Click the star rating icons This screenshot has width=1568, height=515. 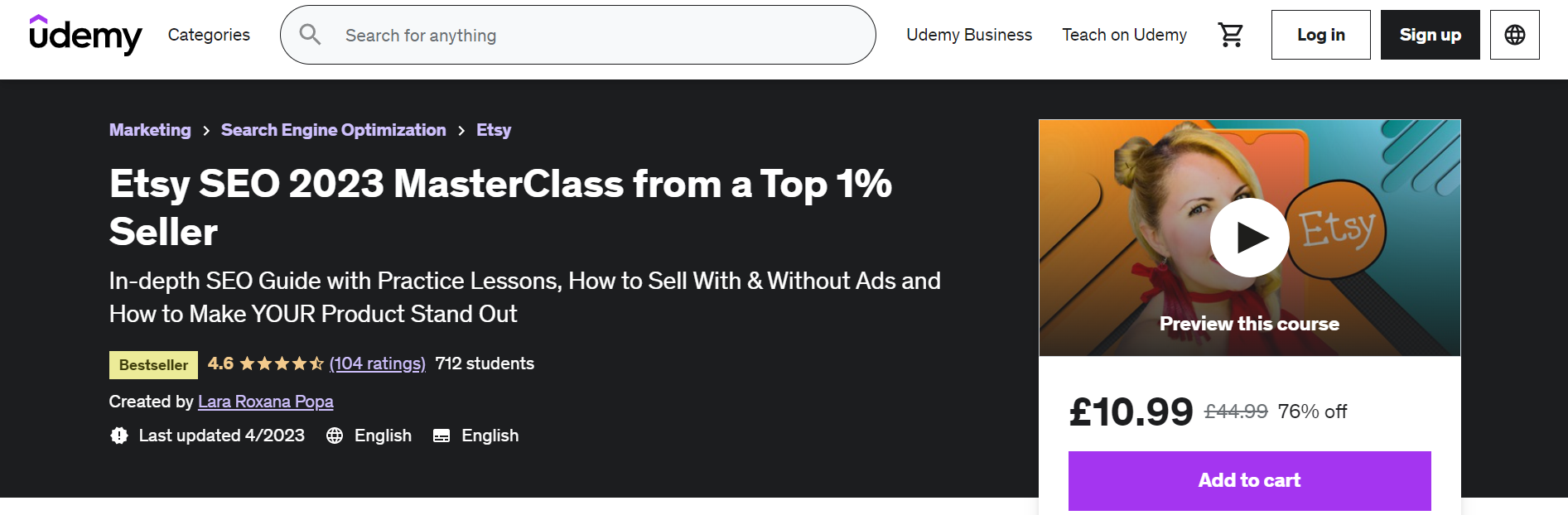[282, 363]
